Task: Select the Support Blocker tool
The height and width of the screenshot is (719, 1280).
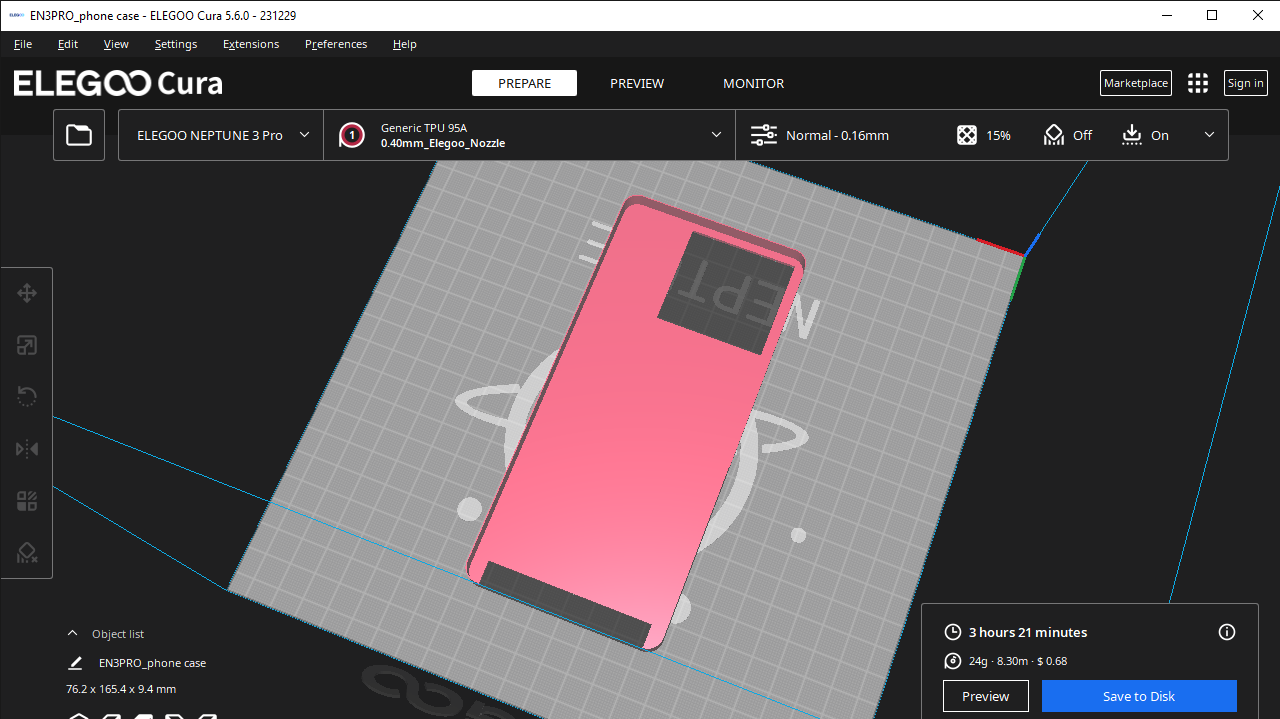Action: tap(27, 553)
